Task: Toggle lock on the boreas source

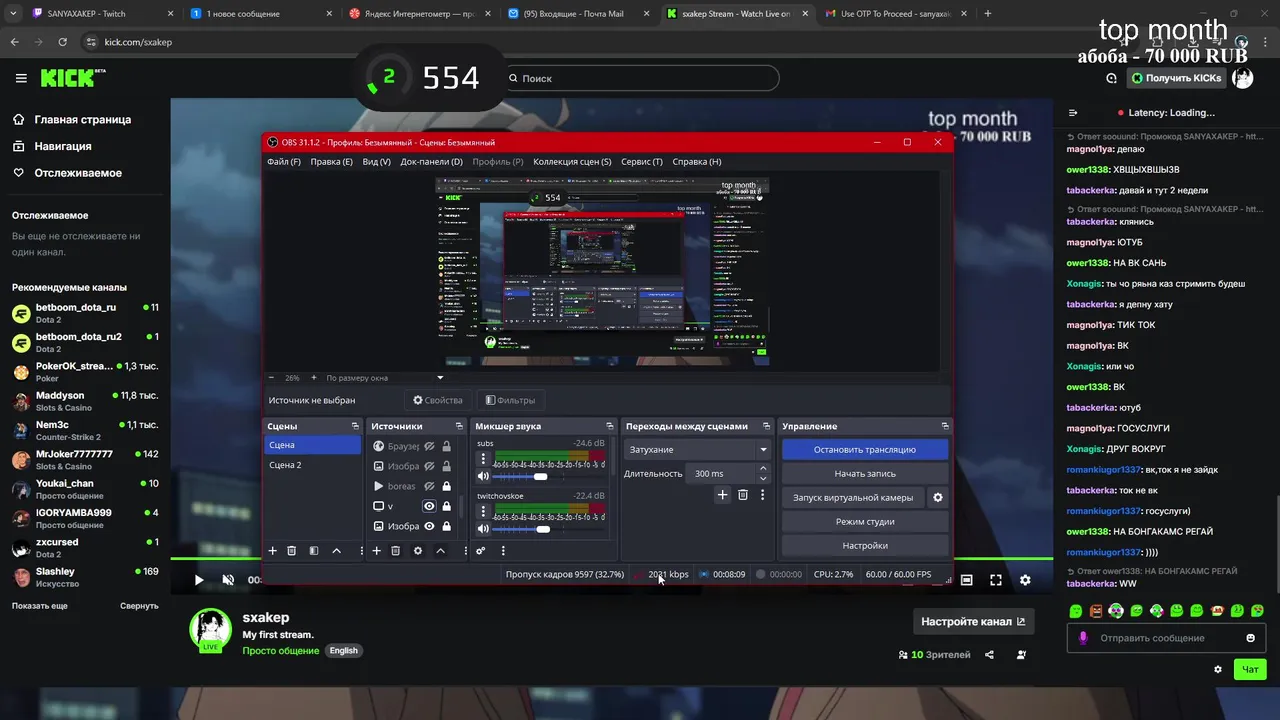Action: [x=447, y=486]
